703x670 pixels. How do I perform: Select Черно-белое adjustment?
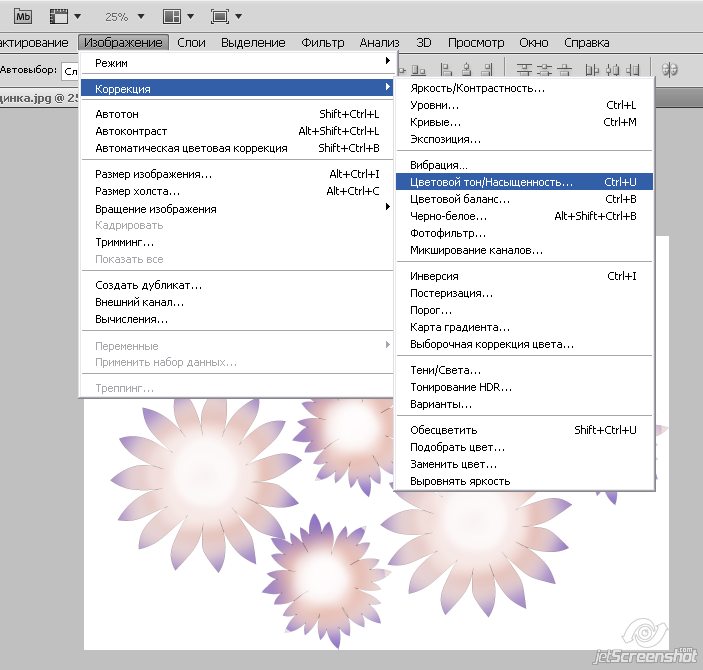(448, 216)
